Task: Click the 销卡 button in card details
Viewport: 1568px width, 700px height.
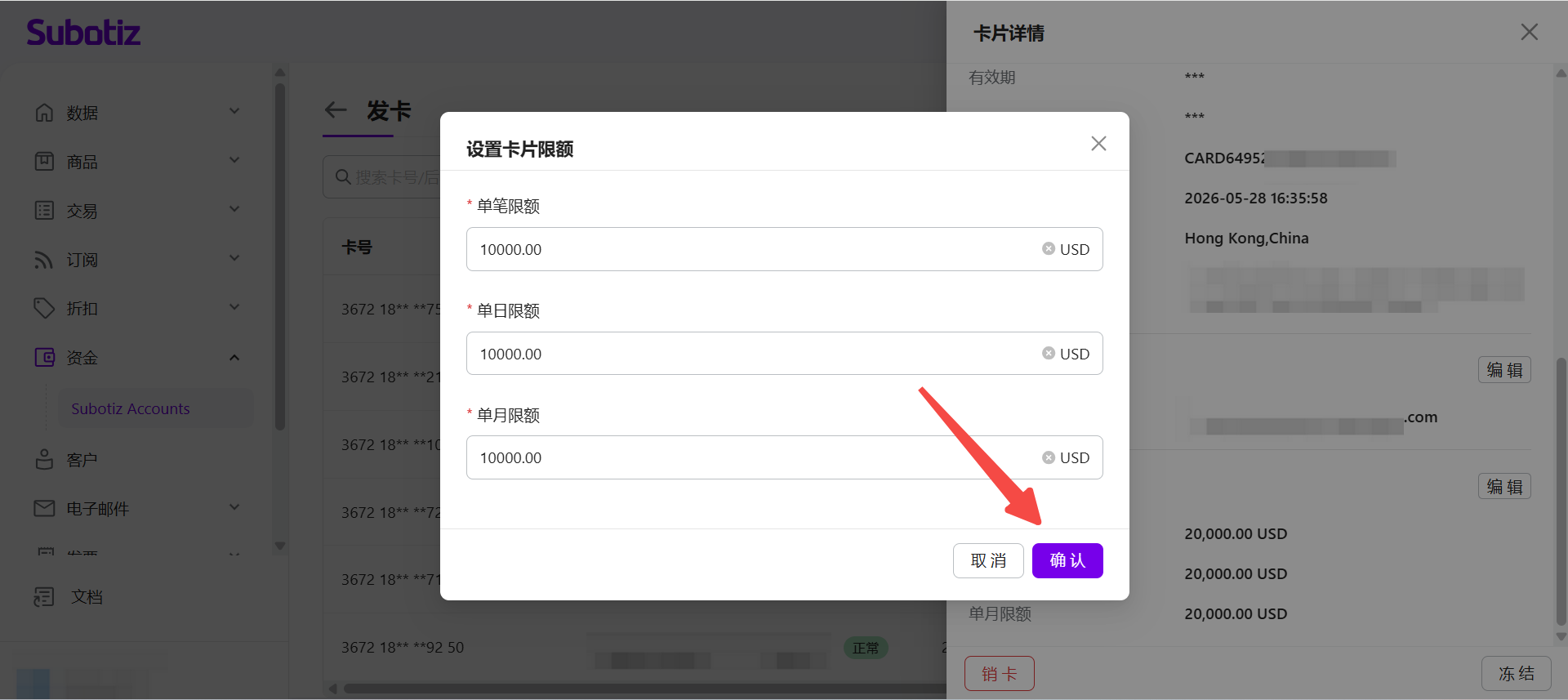Action: pyautogui.click(x=1000, y=674)
